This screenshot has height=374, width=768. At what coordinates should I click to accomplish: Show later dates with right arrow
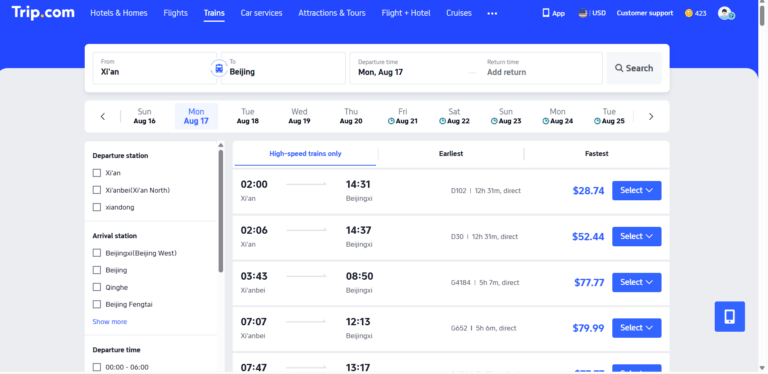pos(651,117)
